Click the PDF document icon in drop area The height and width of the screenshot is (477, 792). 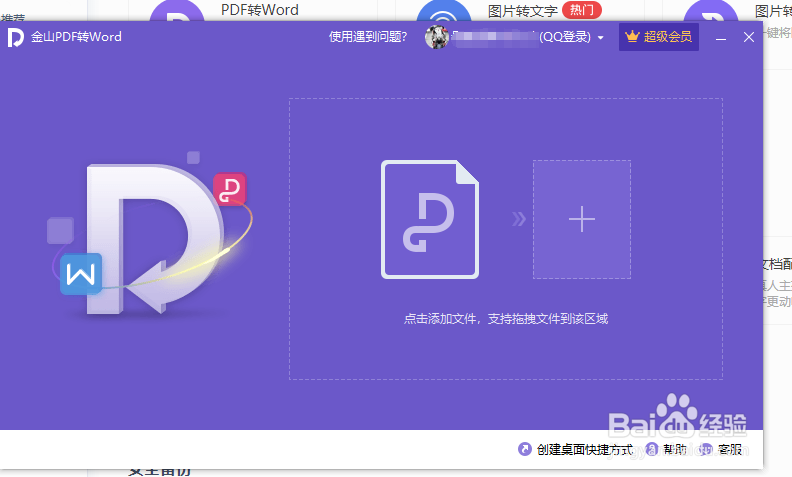tap(430, 219)
